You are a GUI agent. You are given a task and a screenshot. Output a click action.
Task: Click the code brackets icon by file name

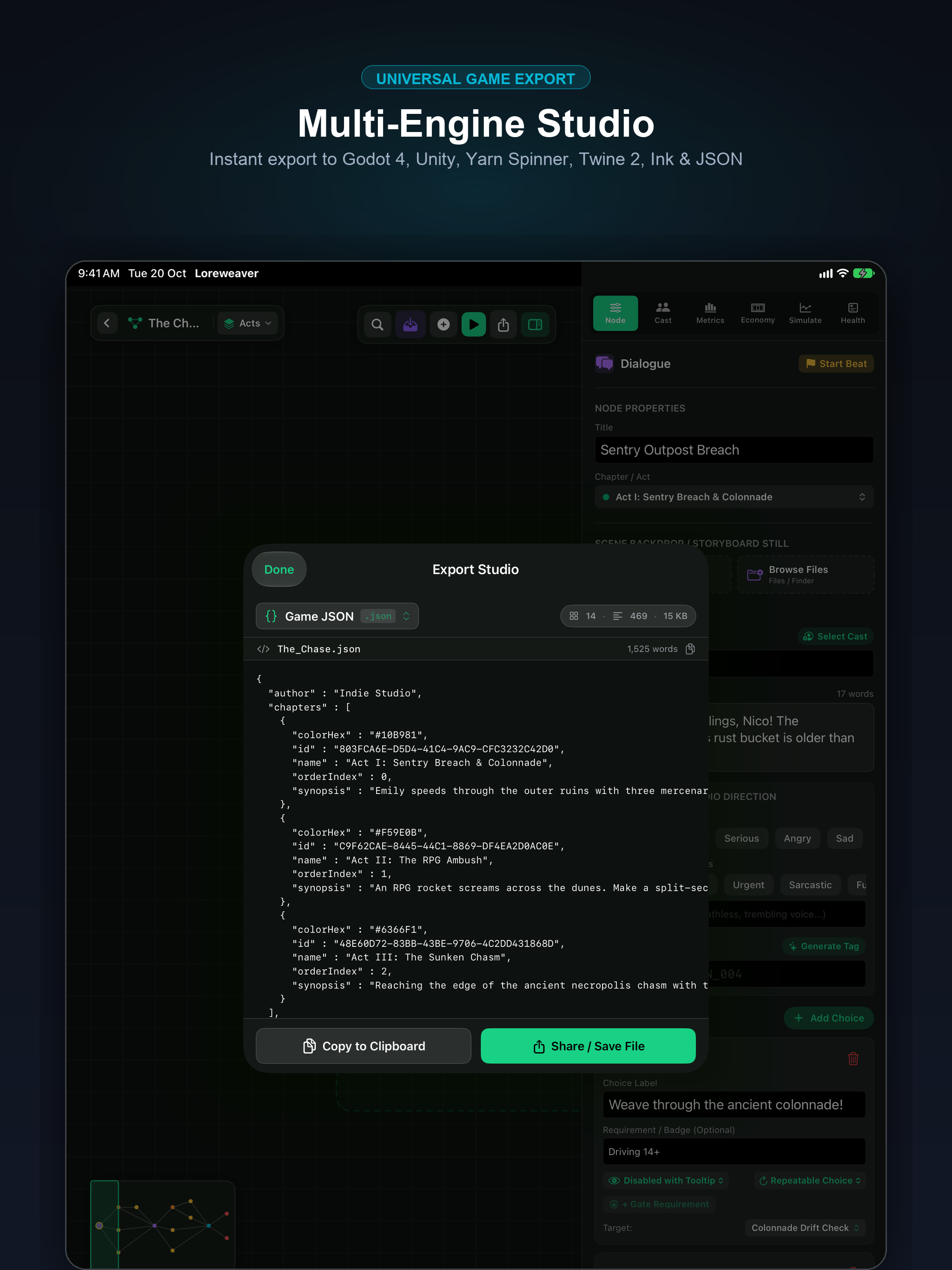pos(263,649)
